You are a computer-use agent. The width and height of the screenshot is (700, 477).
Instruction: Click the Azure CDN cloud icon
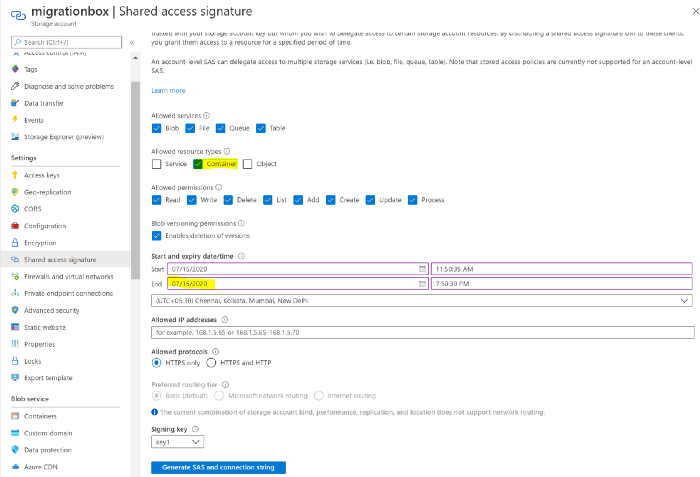tap(15, 467)
